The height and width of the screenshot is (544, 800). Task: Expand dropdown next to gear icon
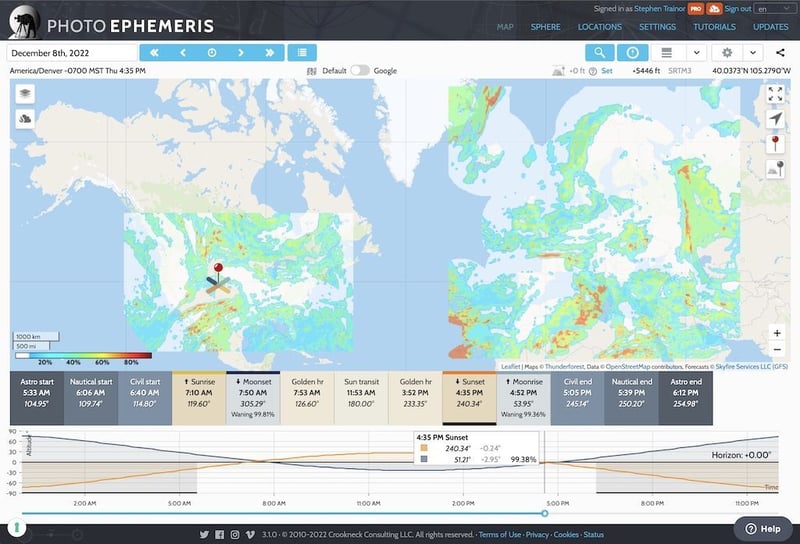pyautogui.click(x=753, y=53)
